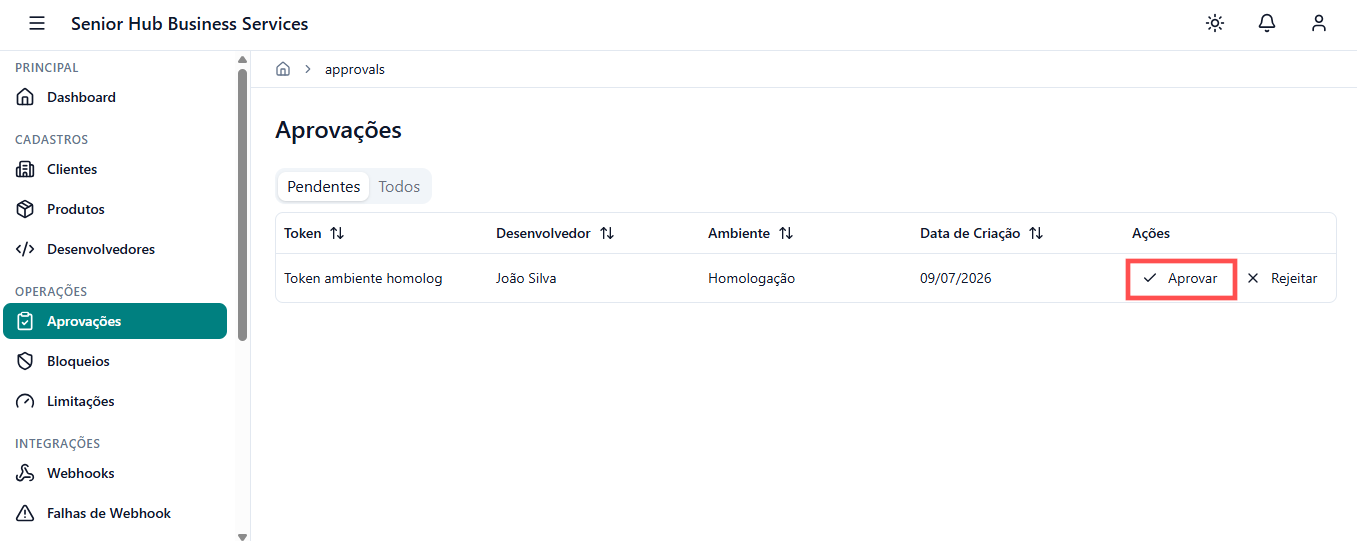
Task: Toggle the light/dark theme sun icon
Action: click(x=1215, y=23)
